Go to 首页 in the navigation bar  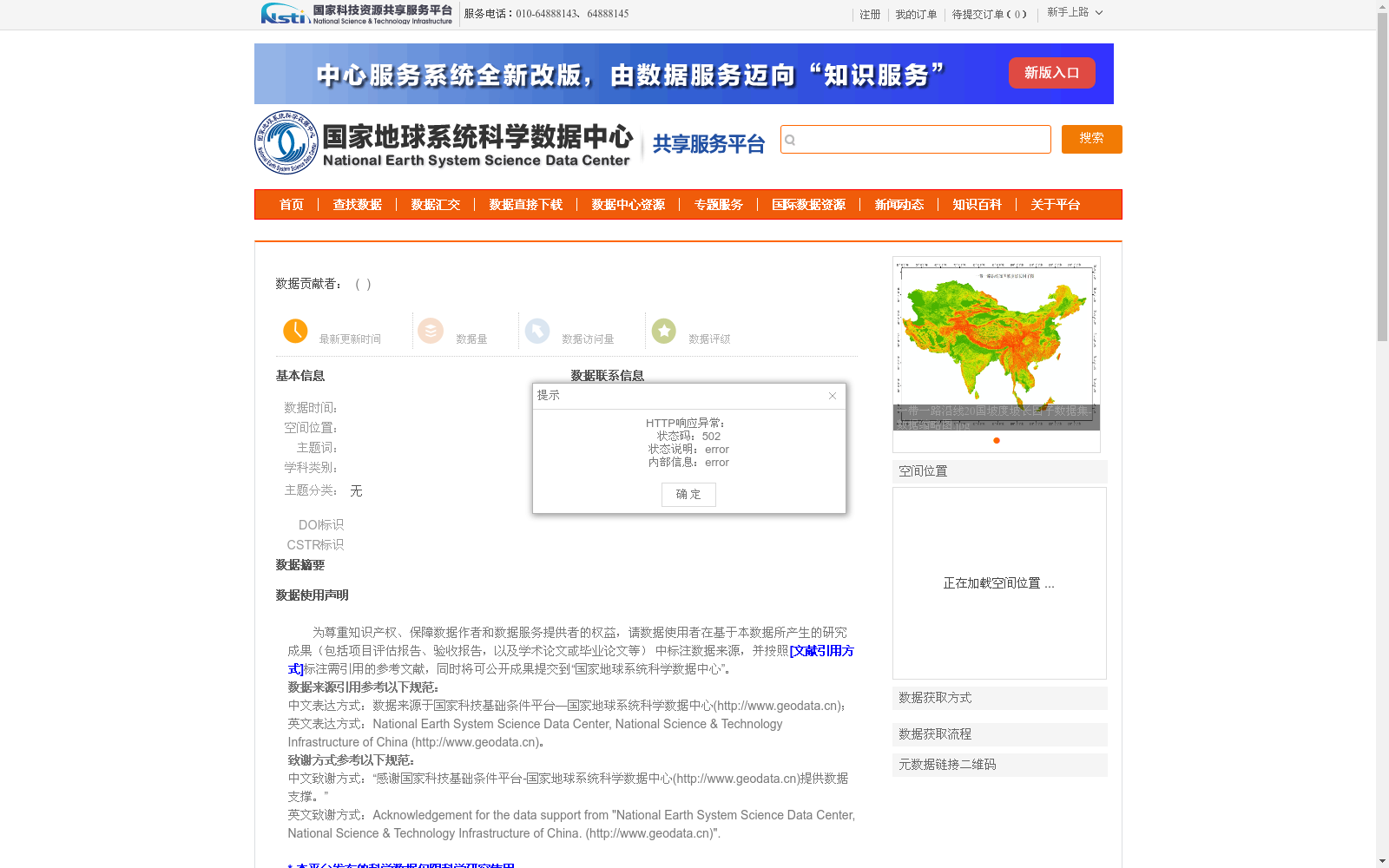pyautogui.click(x=292, y=205)
